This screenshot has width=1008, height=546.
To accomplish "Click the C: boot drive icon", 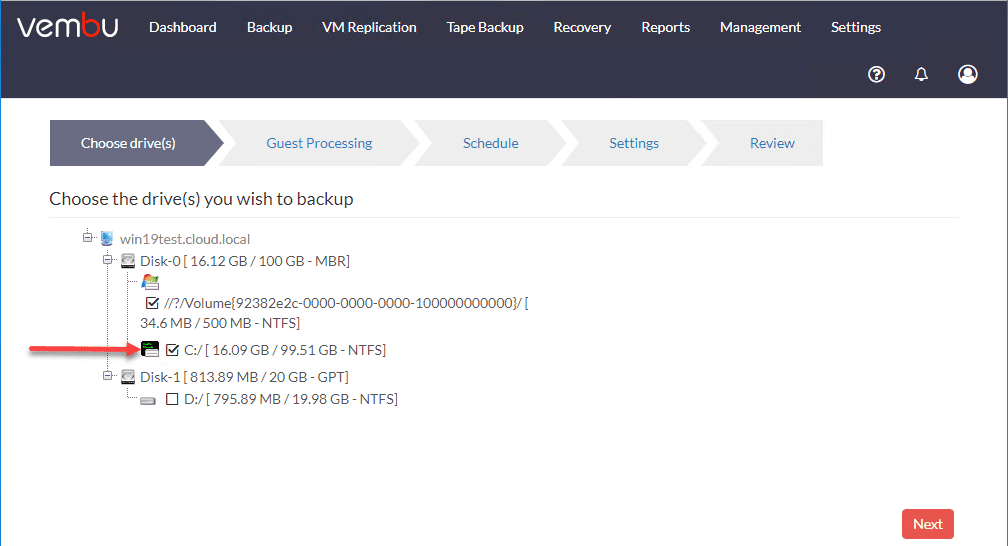I will point(150,349).
